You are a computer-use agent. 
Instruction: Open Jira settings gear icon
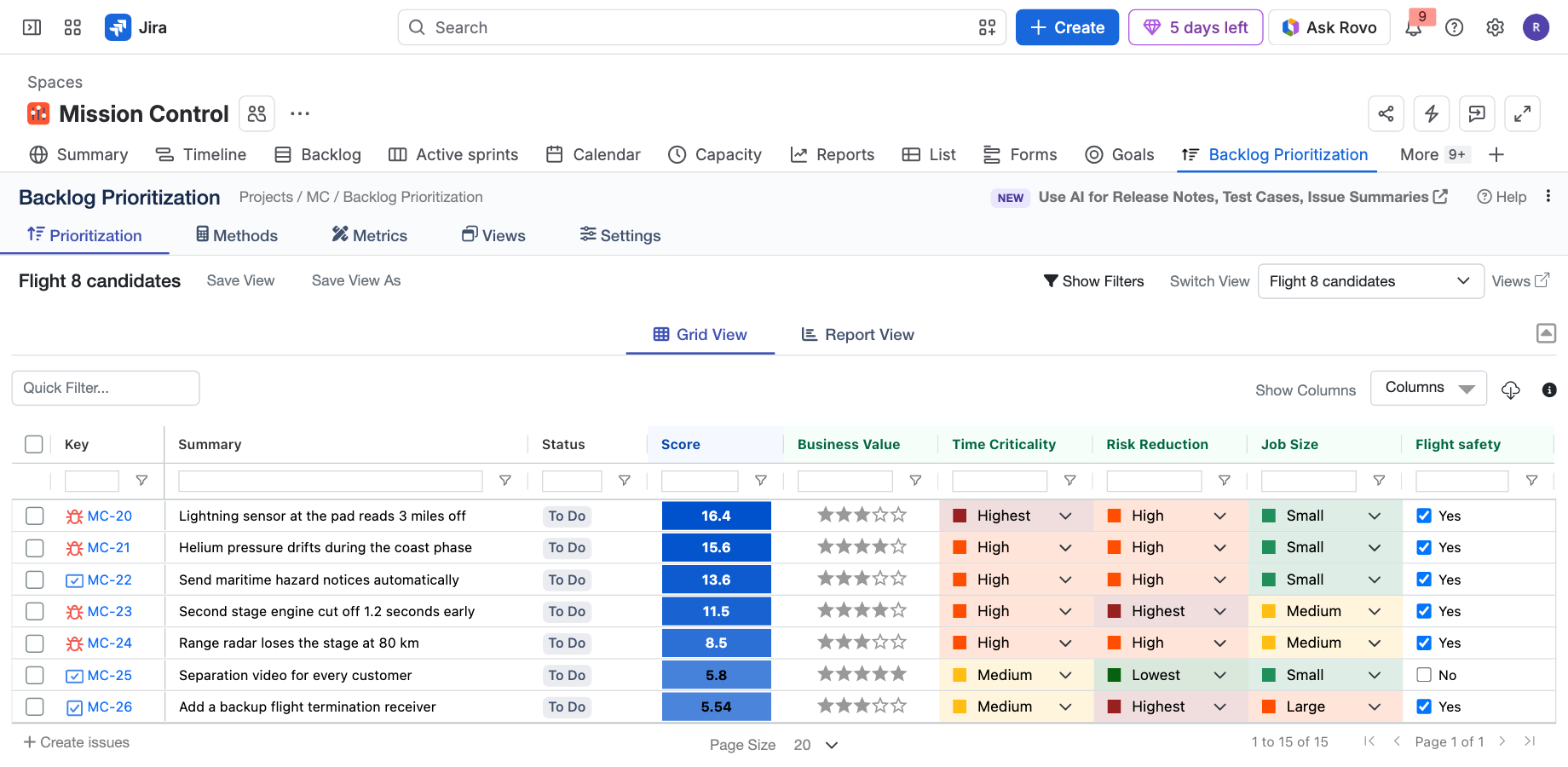pyautogui.click(x=1495, y=27)
